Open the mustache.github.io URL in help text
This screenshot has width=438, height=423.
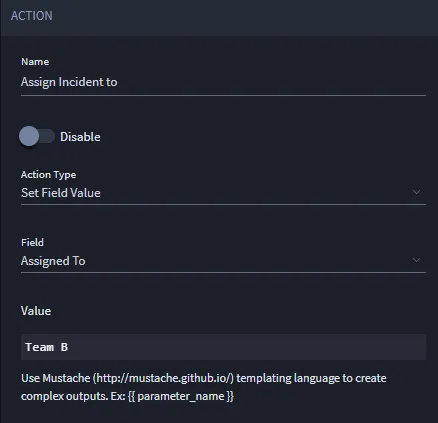163,378
